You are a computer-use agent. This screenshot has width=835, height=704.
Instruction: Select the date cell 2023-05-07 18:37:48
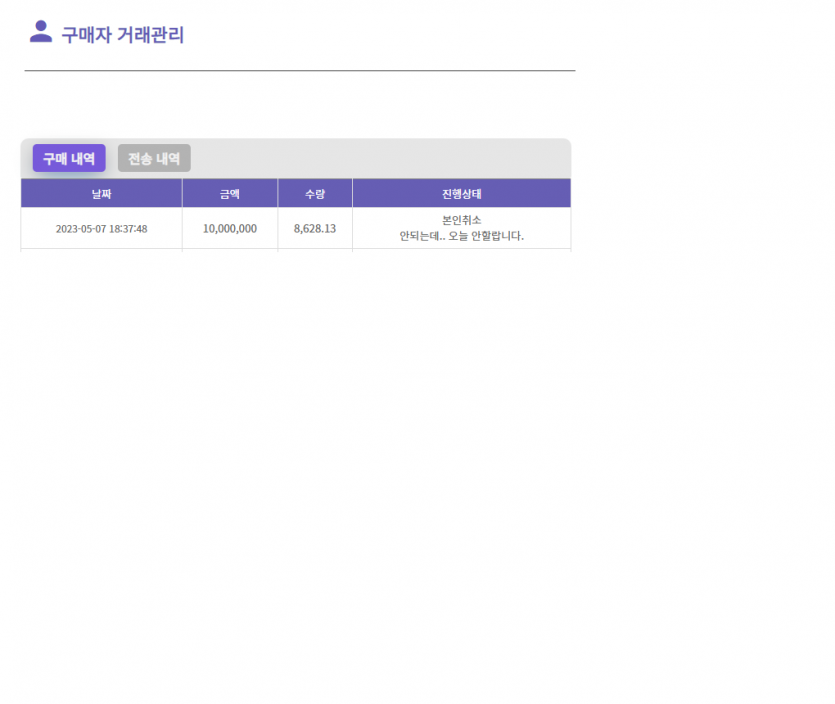pyautogui.click(x=101, y=229)
